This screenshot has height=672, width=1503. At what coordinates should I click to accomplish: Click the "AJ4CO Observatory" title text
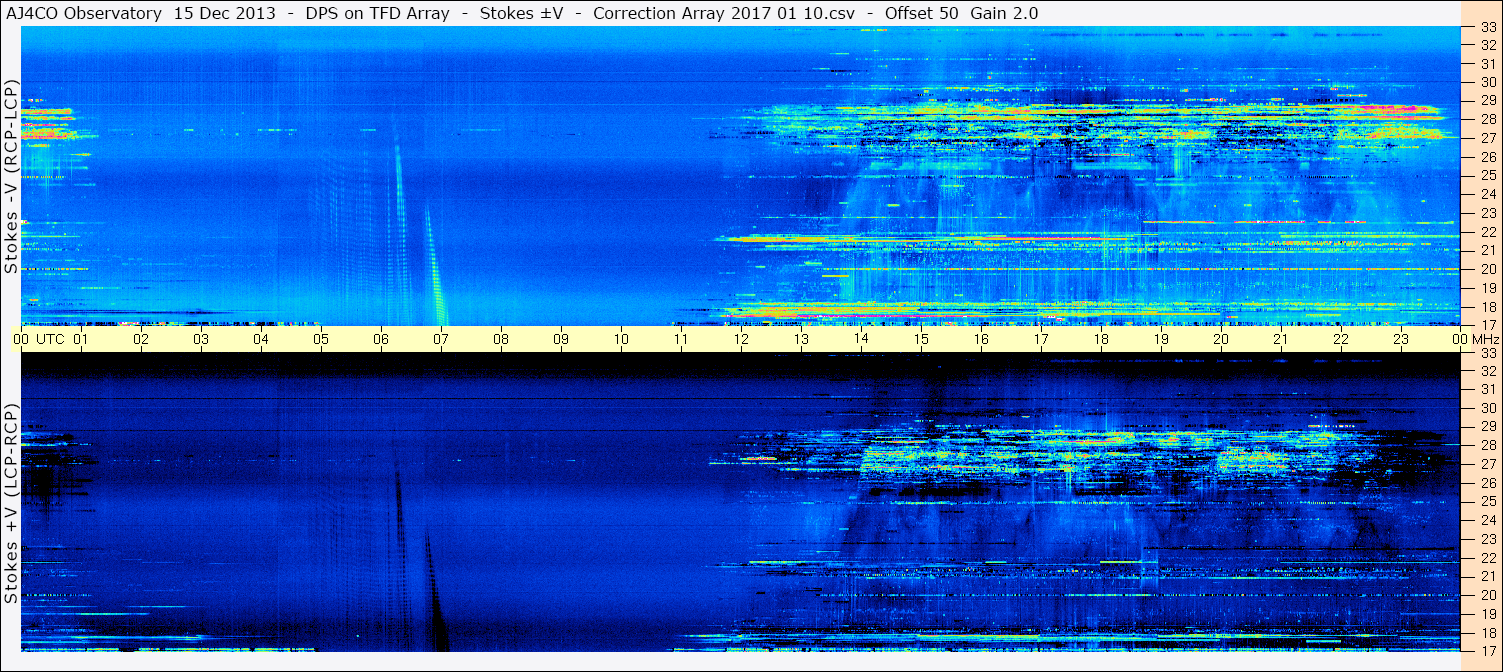point(85,13)
